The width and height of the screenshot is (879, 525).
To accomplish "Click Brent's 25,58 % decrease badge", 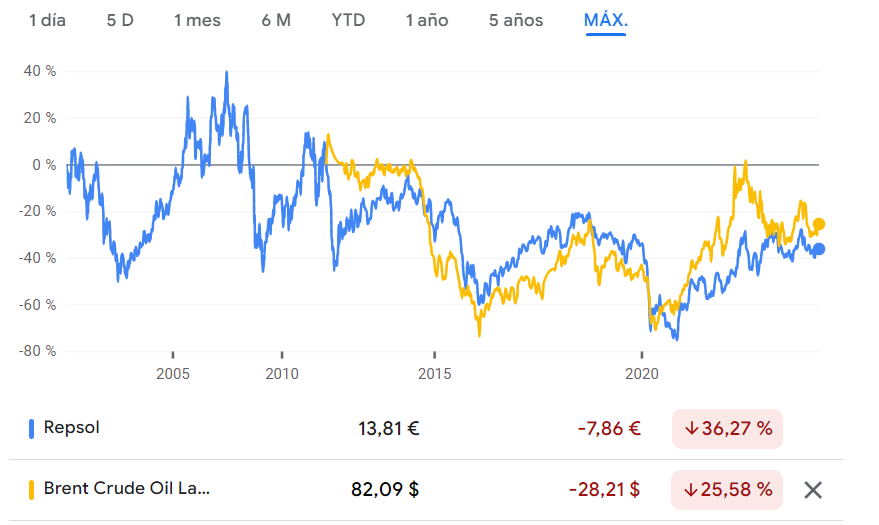I will 727,490.
